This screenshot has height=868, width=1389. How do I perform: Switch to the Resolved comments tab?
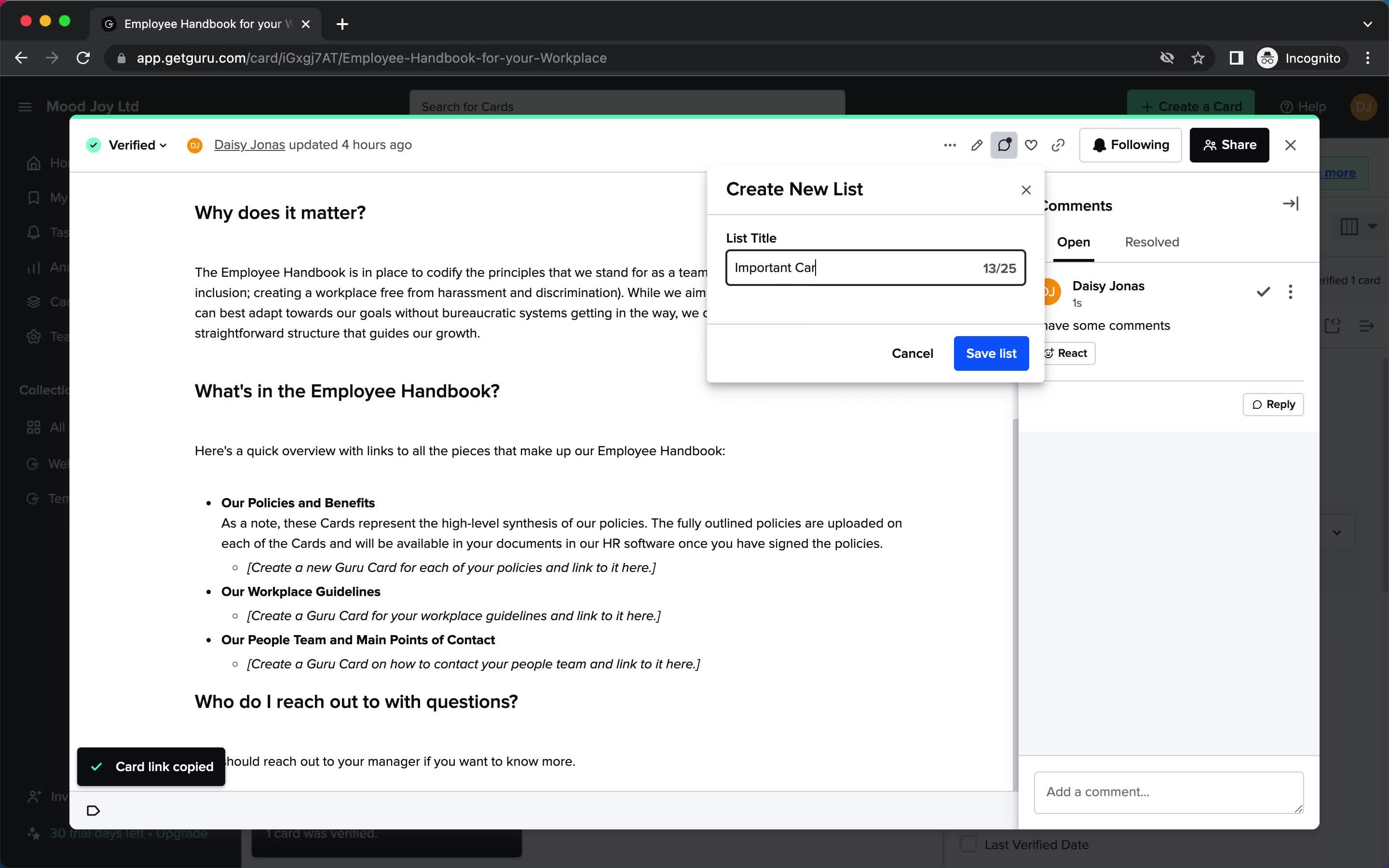pos(1152,242)
